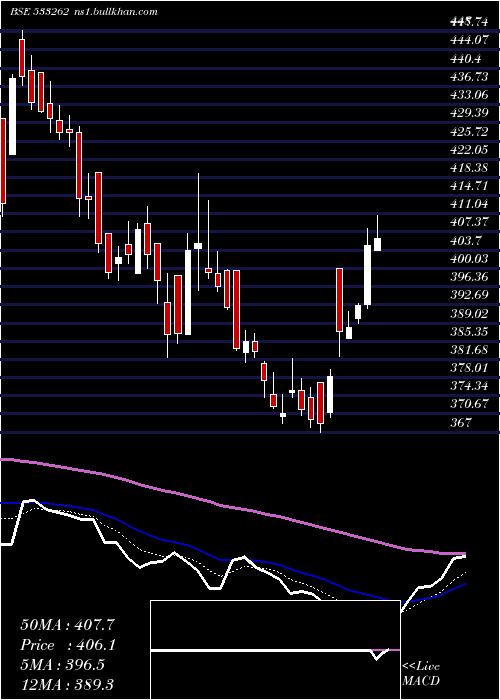The width and height of the screenshot is (500, 700).
Task: Click the 414.71 price axis label
Action: (x=469, y=186)
